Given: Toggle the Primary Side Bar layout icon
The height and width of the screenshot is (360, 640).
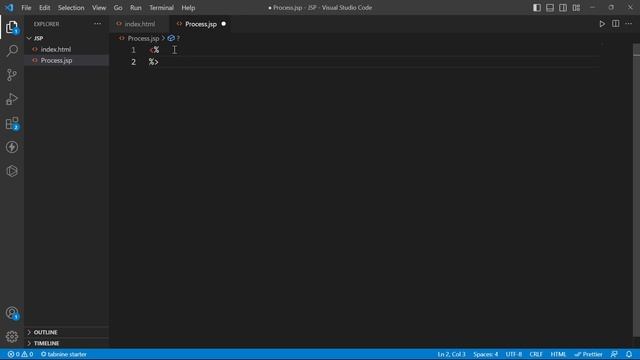Looking at the screenshot, I should coord(537,7).
